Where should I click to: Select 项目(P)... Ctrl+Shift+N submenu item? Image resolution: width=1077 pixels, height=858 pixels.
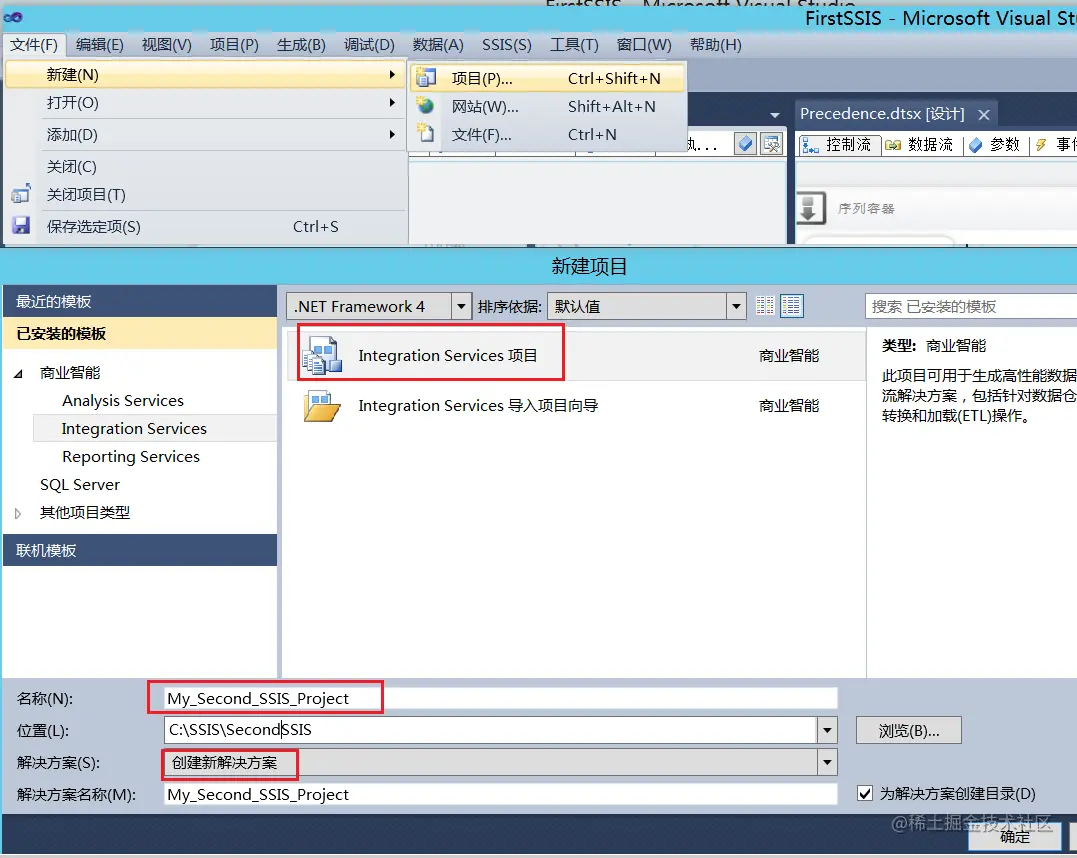pos(547,78)
